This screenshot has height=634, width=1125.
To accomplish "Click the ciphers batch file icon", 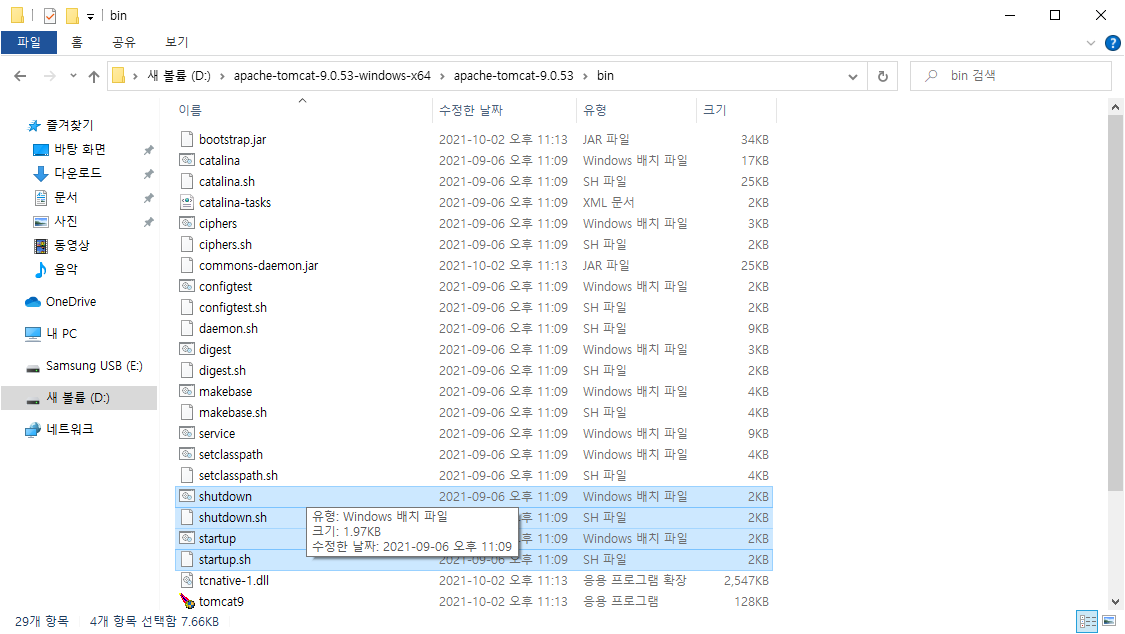I will pos(187,223).
